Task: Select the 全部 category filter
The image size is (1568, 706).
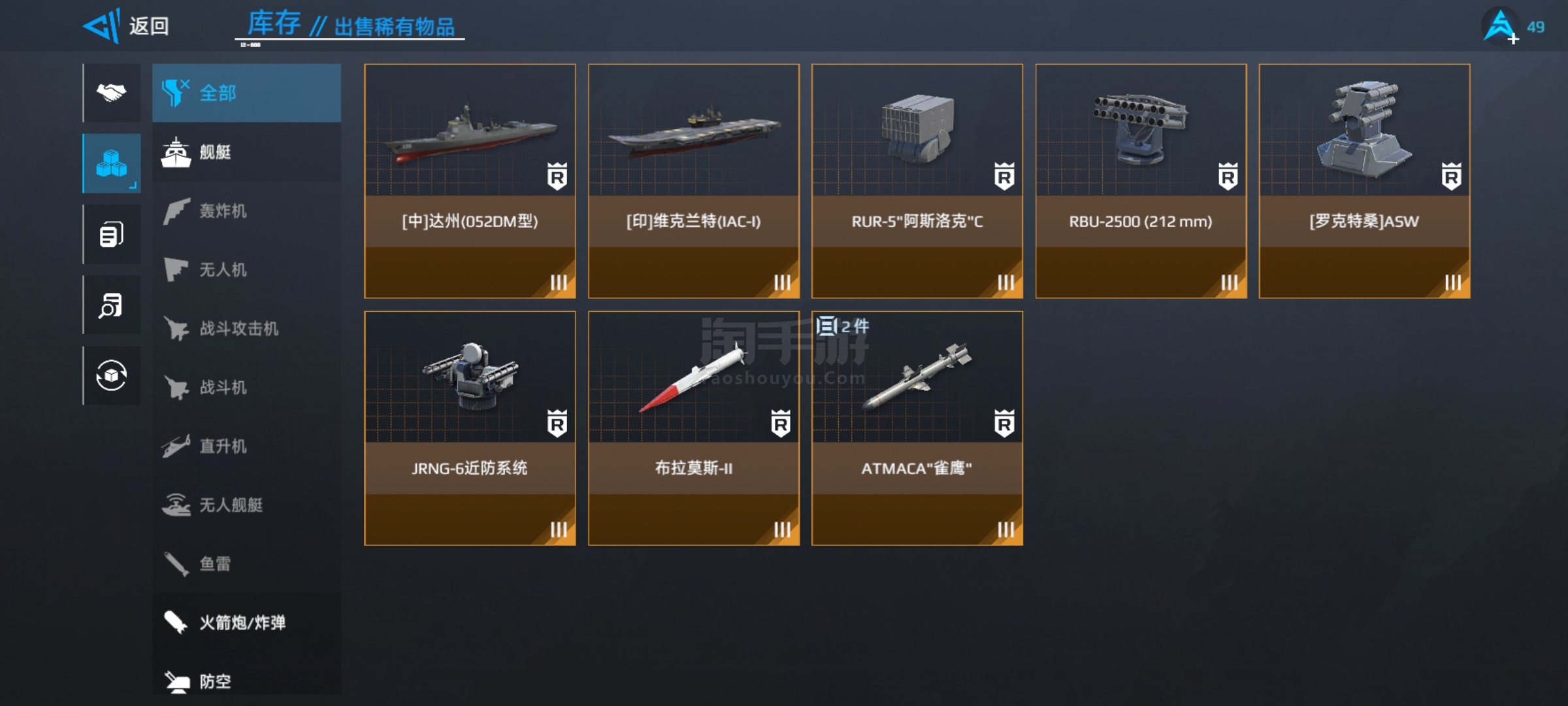Action: pyautogui.click(x=246, y=93)
